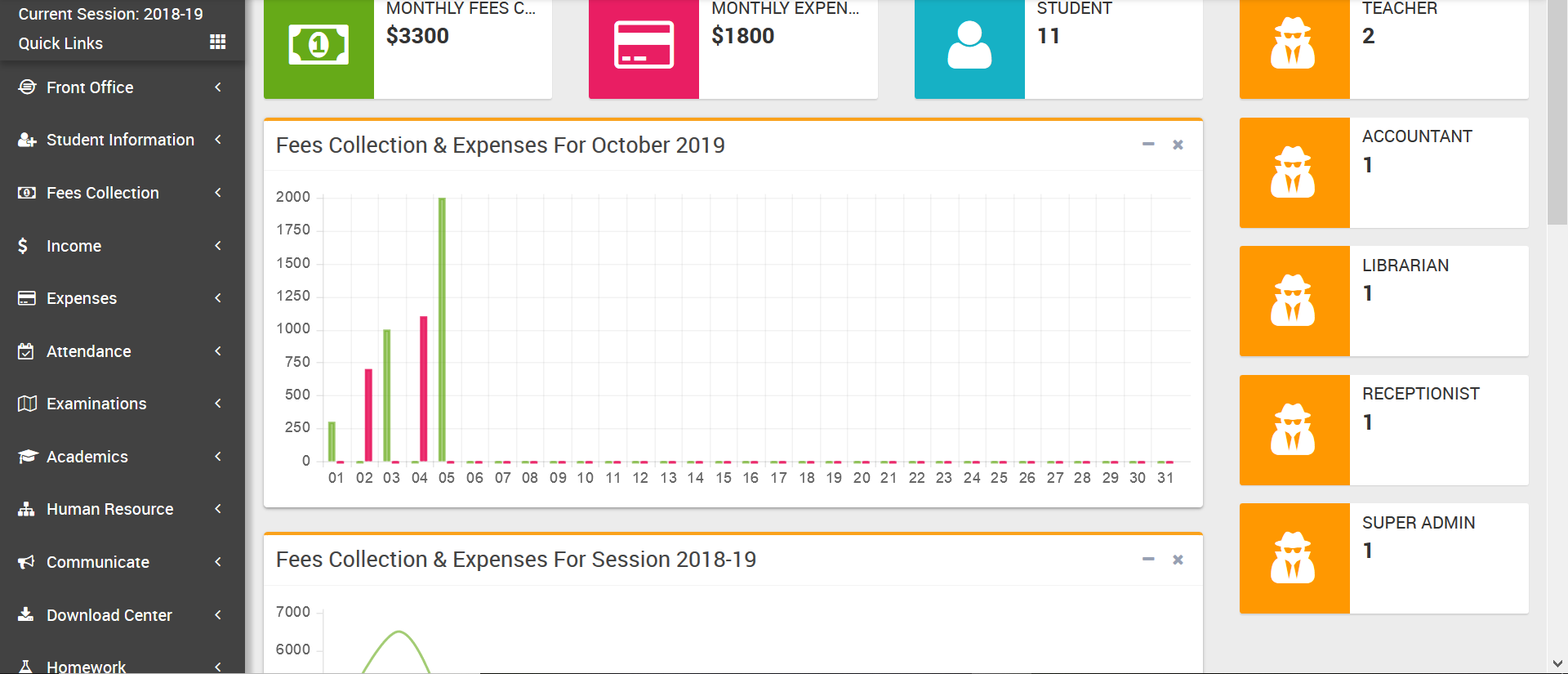Open the Student Information menu
This screenshot has width=1568, height=674.
click(x=120, y=140)
